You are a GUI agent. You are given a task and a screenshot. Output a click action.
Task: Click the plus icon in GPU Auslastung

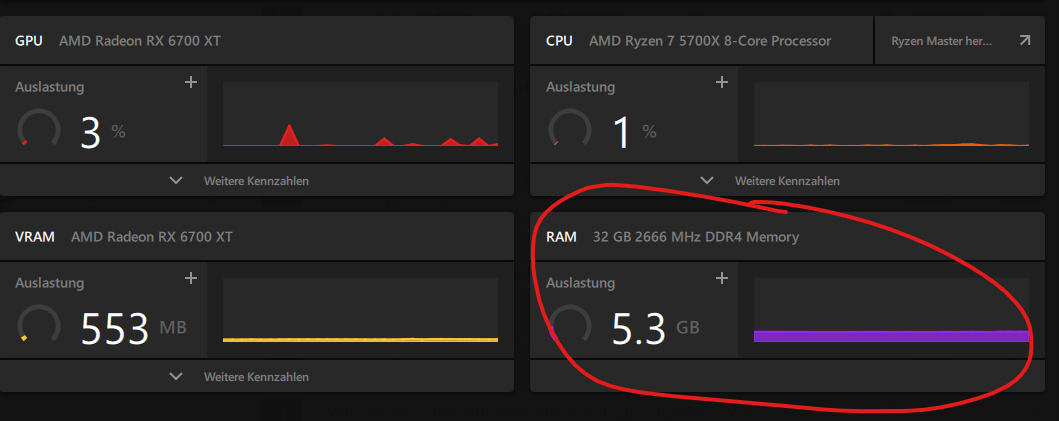191,82
